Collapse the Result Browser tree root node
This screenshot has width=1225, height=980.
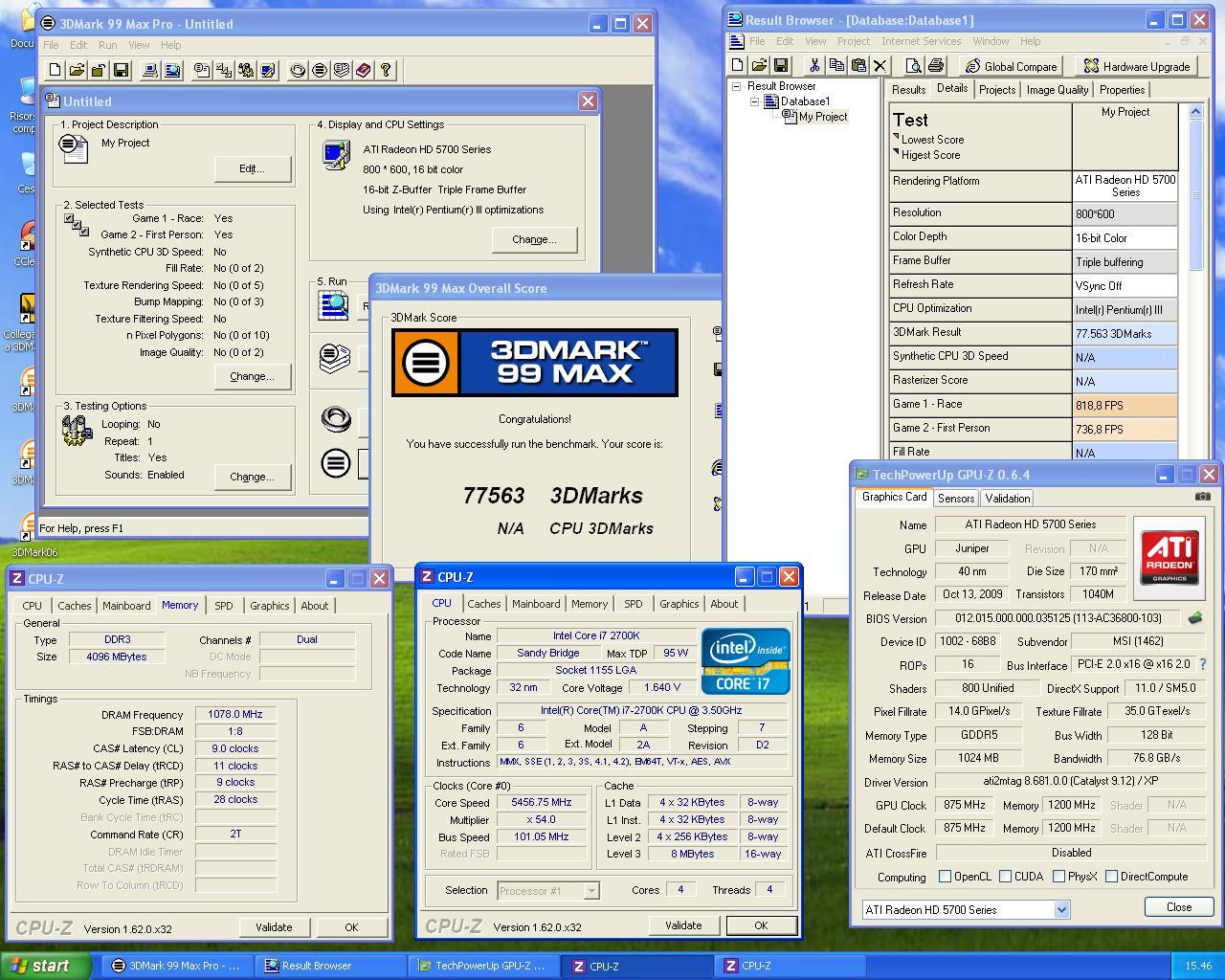coord(737,86)
